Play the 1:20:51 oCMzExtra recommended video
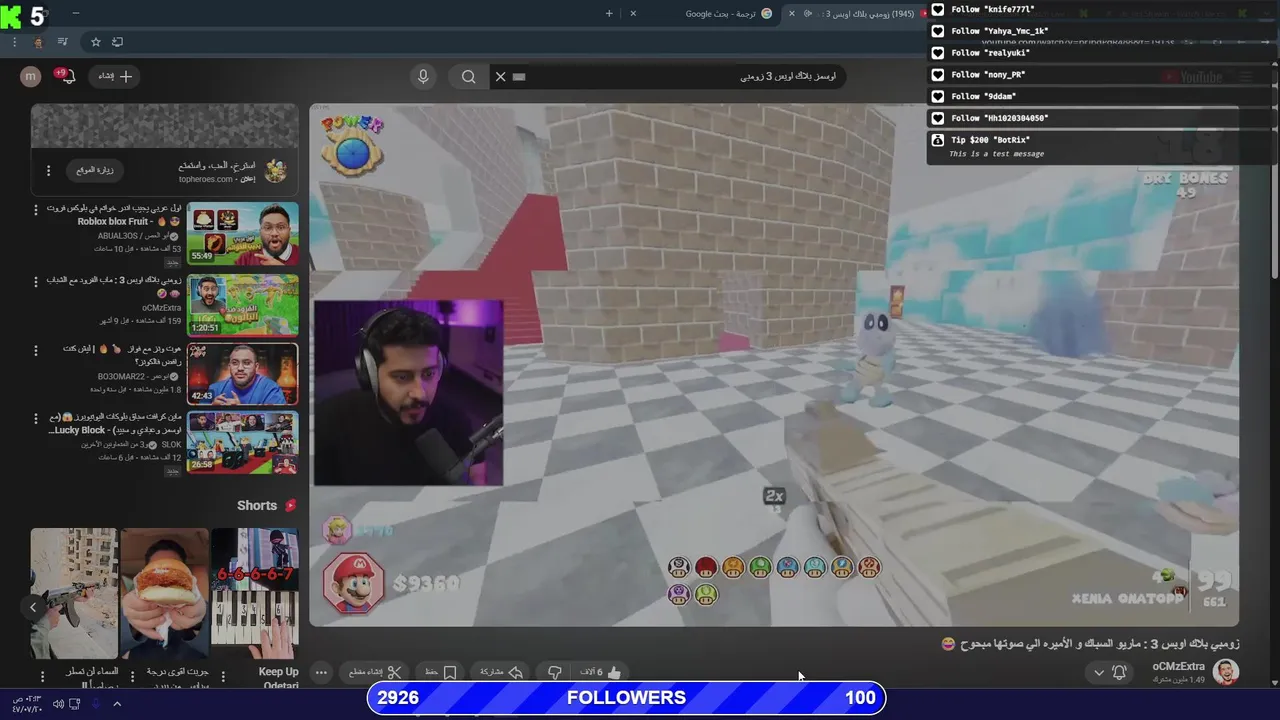This screenshot has height=720, width=1280. pyautogui.click(x=243, y=305)
